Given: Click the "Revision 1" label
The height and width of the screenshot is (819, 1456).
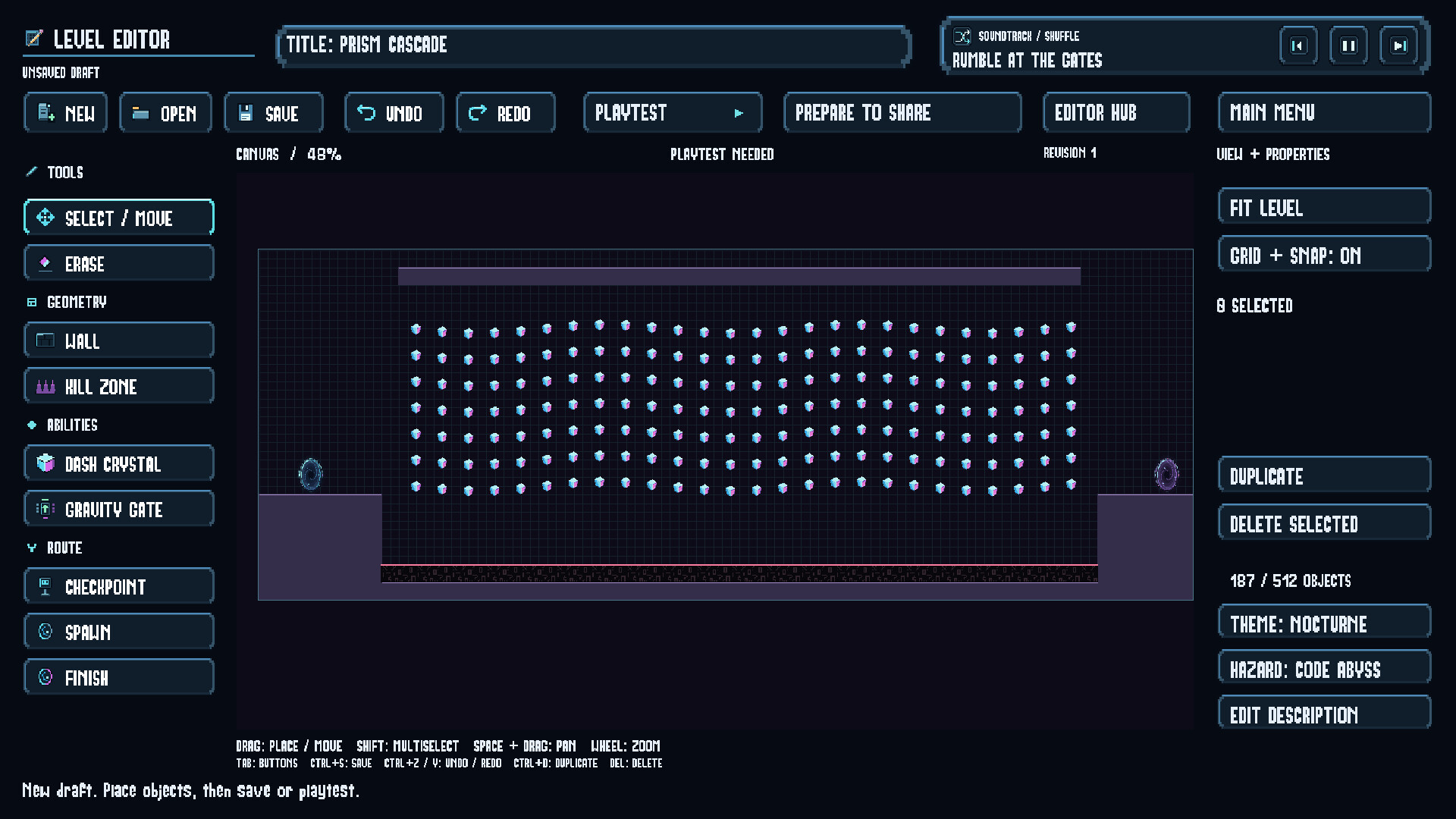Looking at the screenshot, I should (x=1070, y=153).
